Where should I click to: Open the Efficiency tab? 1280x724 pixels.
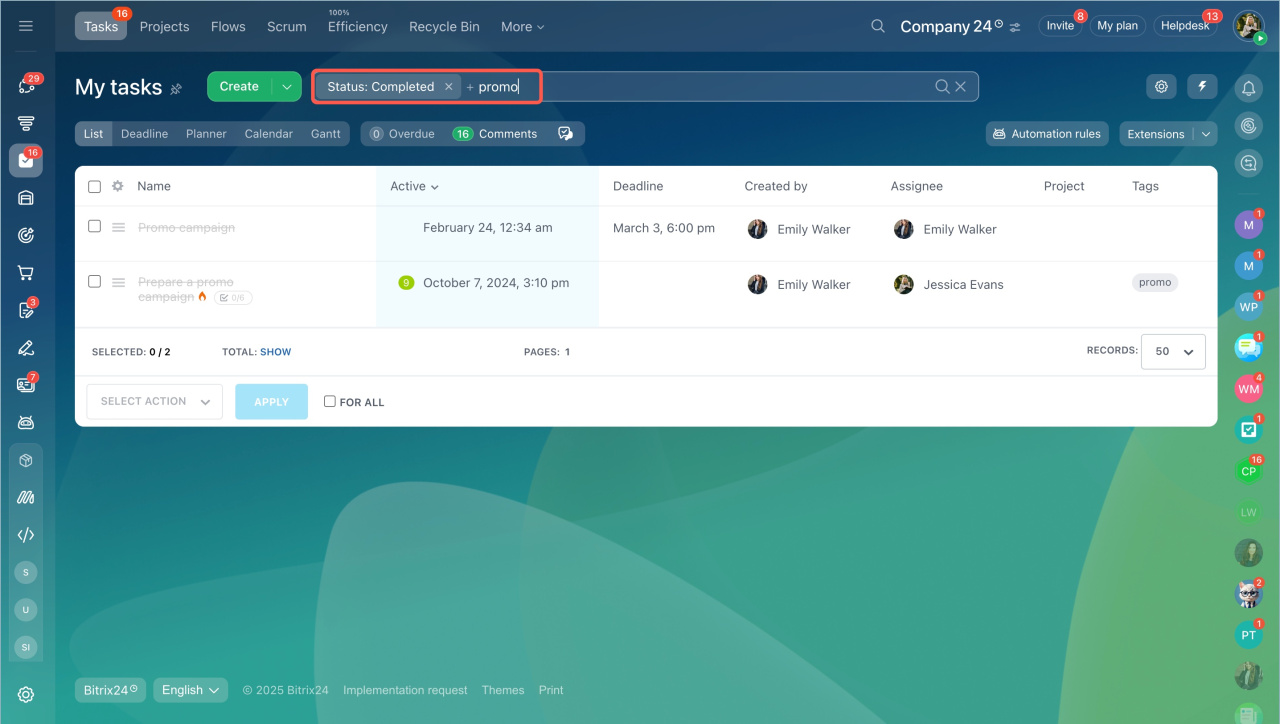[358, 27]
